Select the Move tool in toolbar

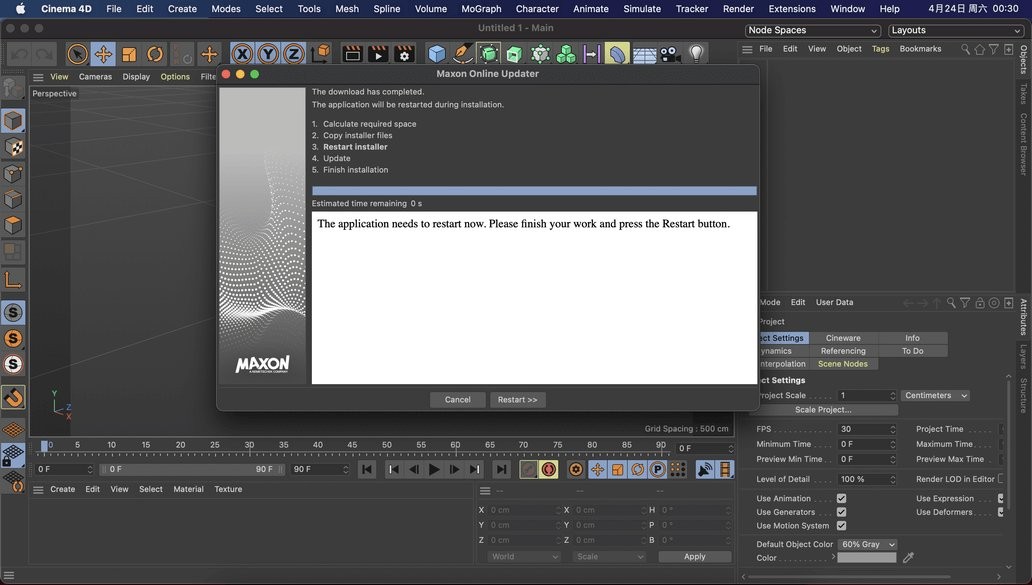tap(103, 54)
